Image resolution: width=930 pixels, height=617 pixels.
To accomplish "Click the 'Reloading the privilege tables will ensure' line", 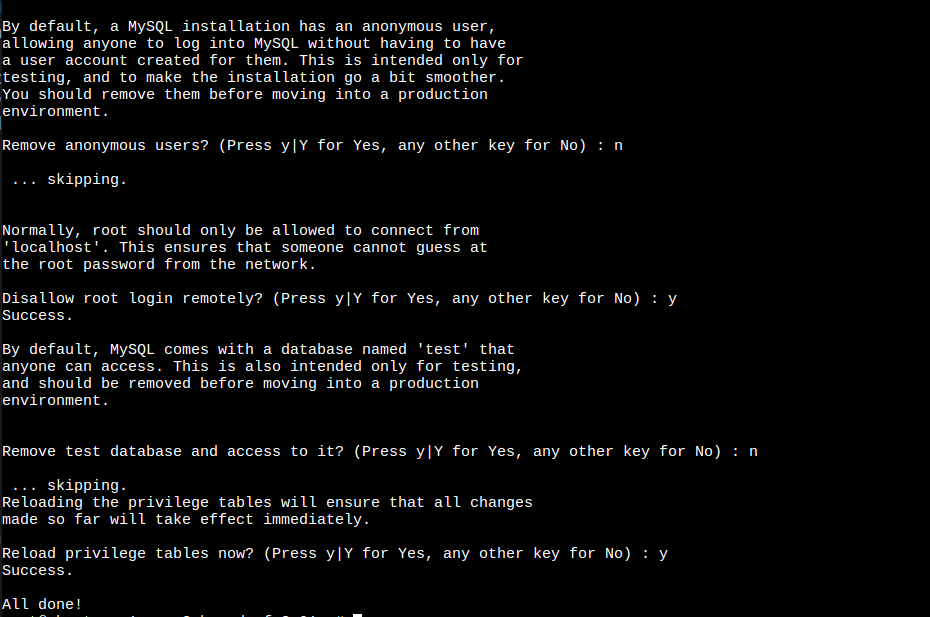I will pos(267,502).
